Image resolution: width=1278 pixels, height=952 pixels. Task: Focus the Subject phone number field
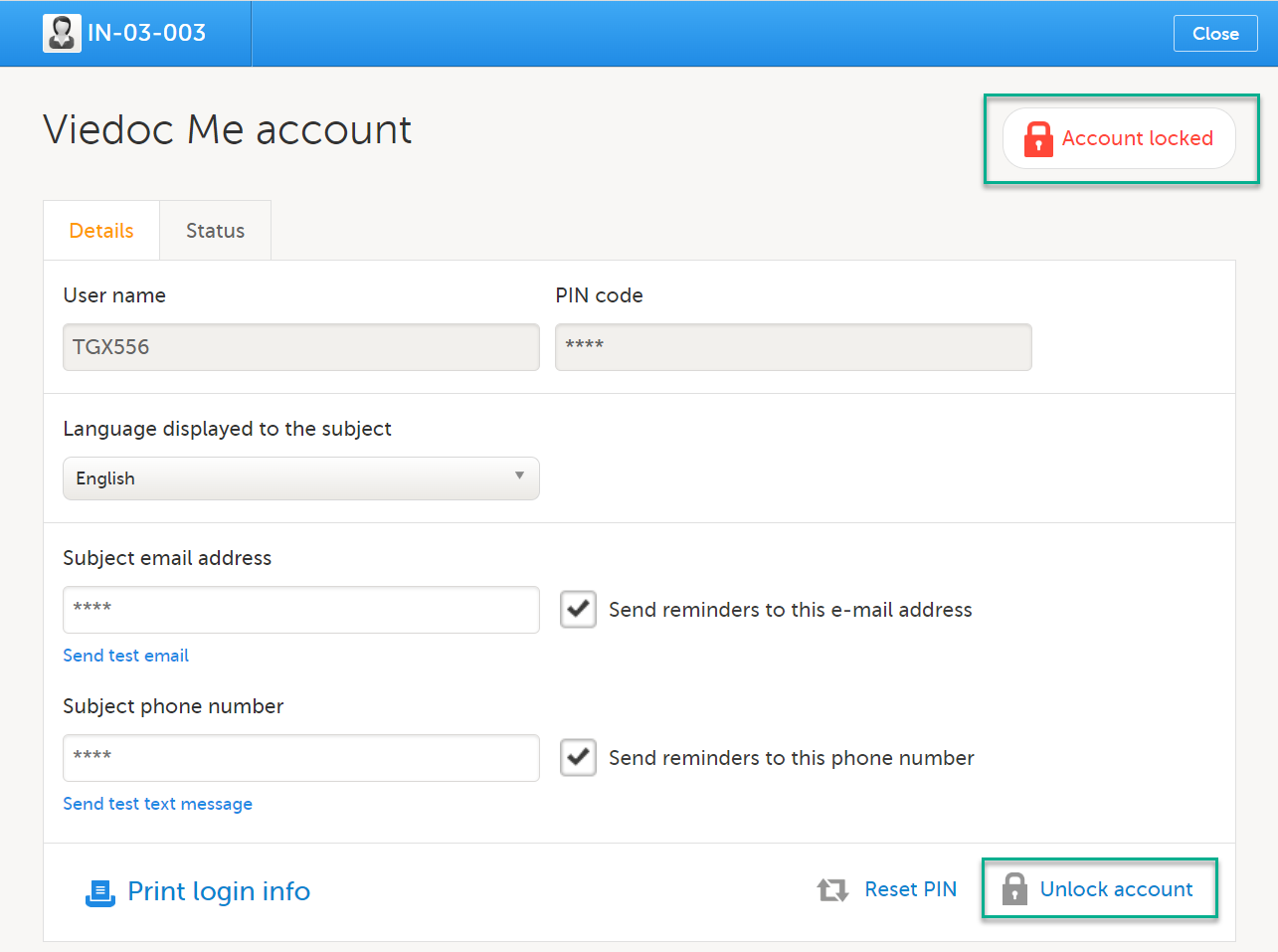(x=300, y=757)
